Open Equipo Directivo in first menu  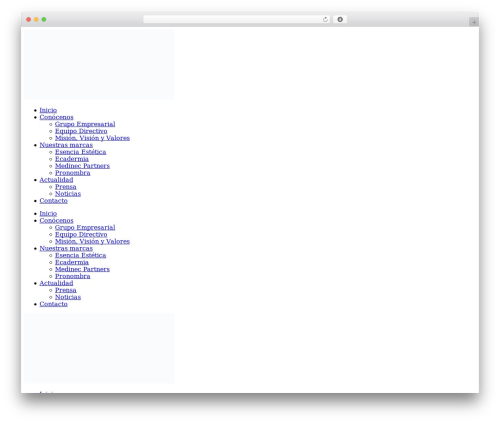(x=81, y=131)
